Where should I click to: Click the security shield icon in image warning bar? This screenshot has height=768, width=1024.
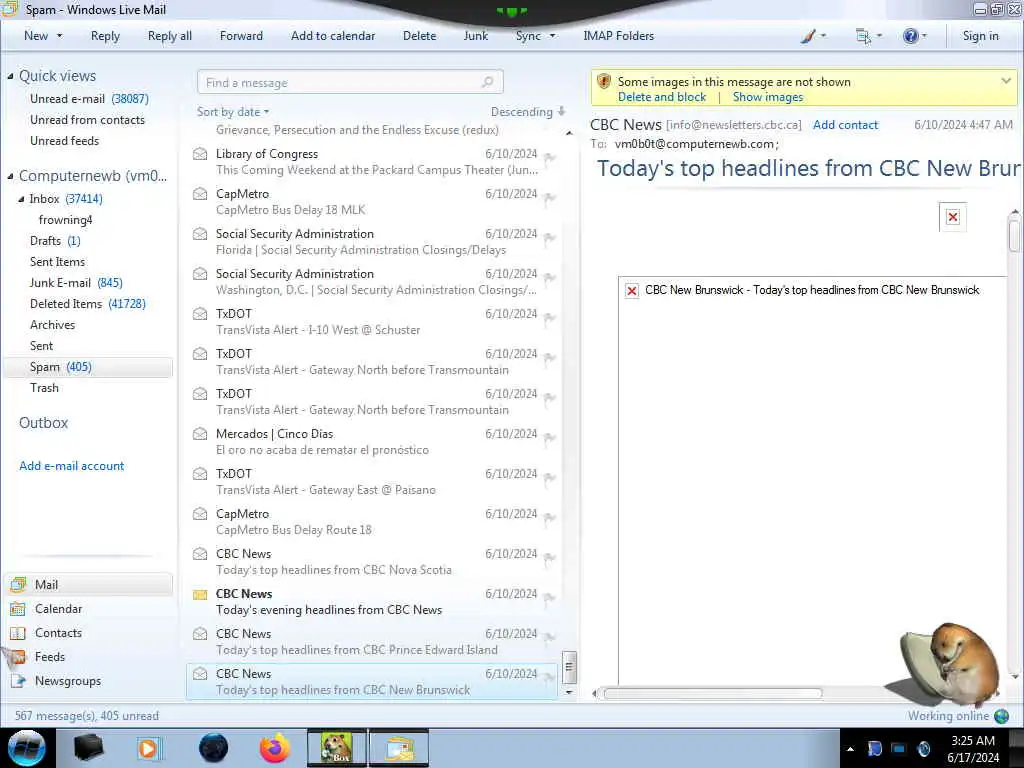coord(604,82)
